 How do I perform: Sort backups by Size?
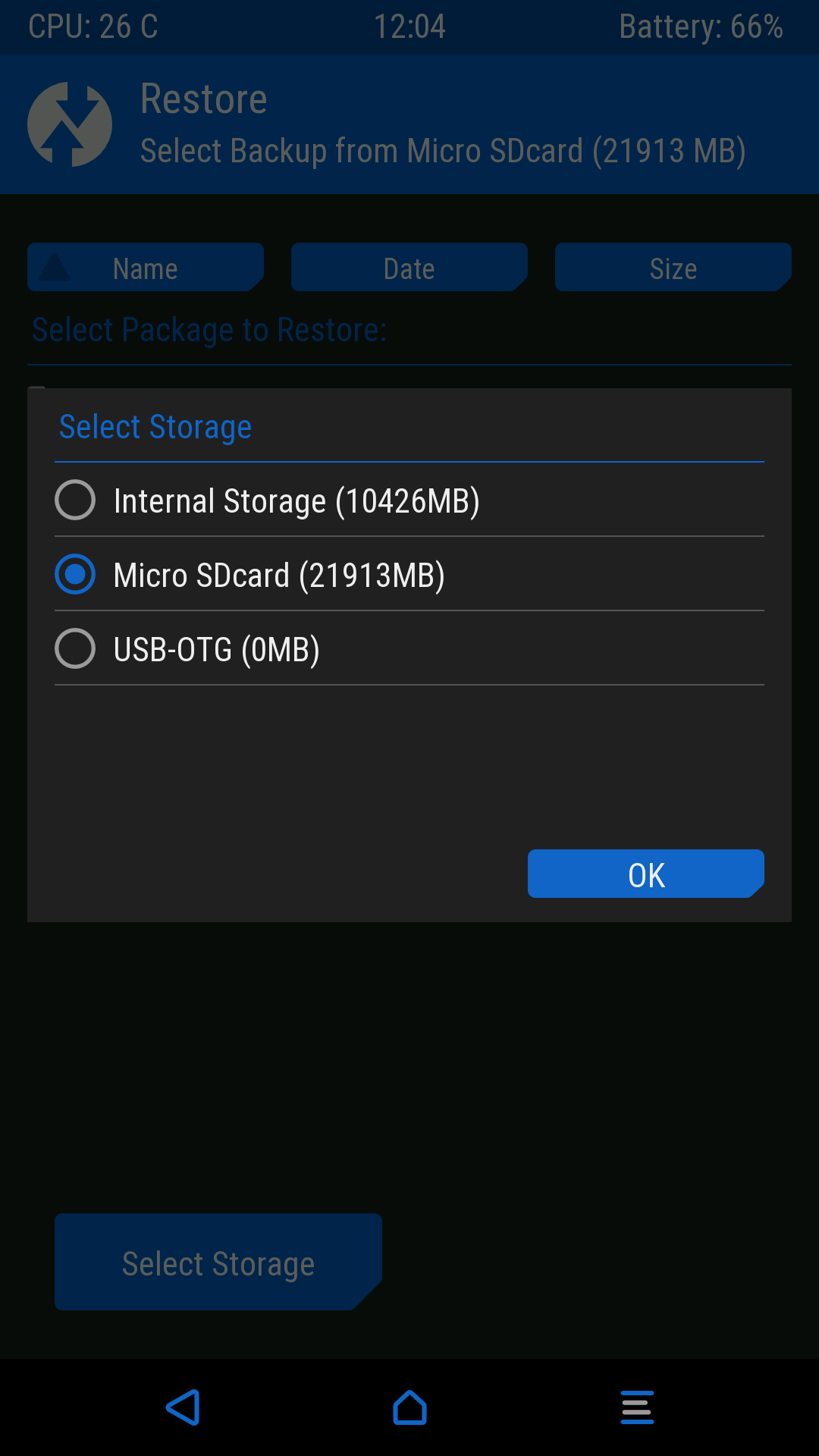click(673, 268)
